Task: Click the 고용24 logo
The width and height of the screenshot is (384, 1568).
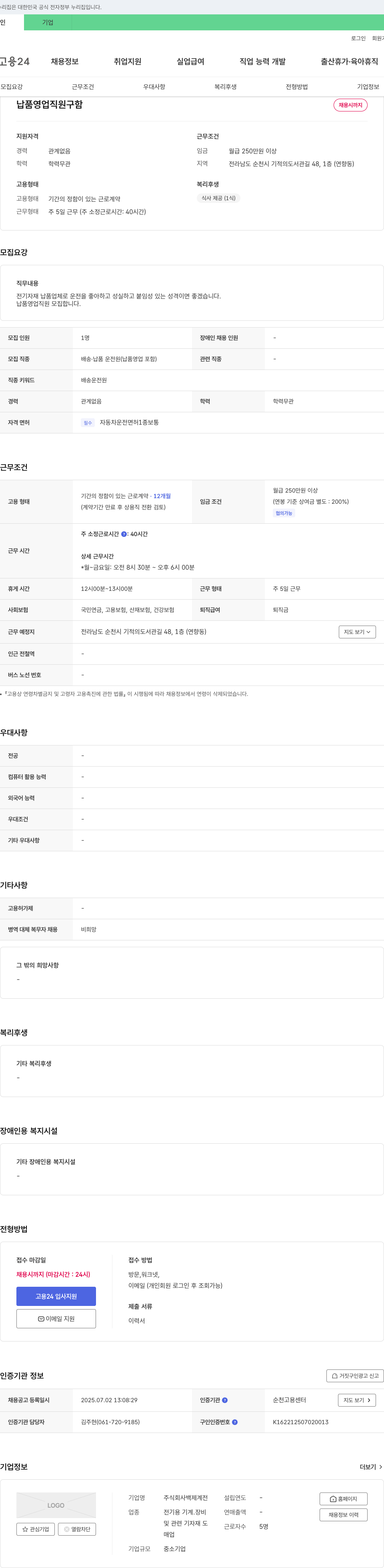Action: click(15, 62)
